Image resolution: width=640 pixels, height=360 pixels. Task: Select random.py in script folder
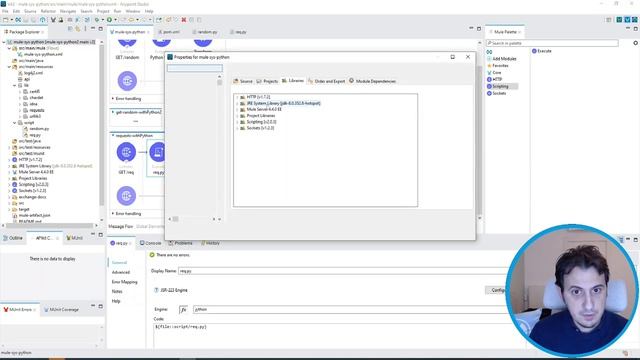(39, 129)
